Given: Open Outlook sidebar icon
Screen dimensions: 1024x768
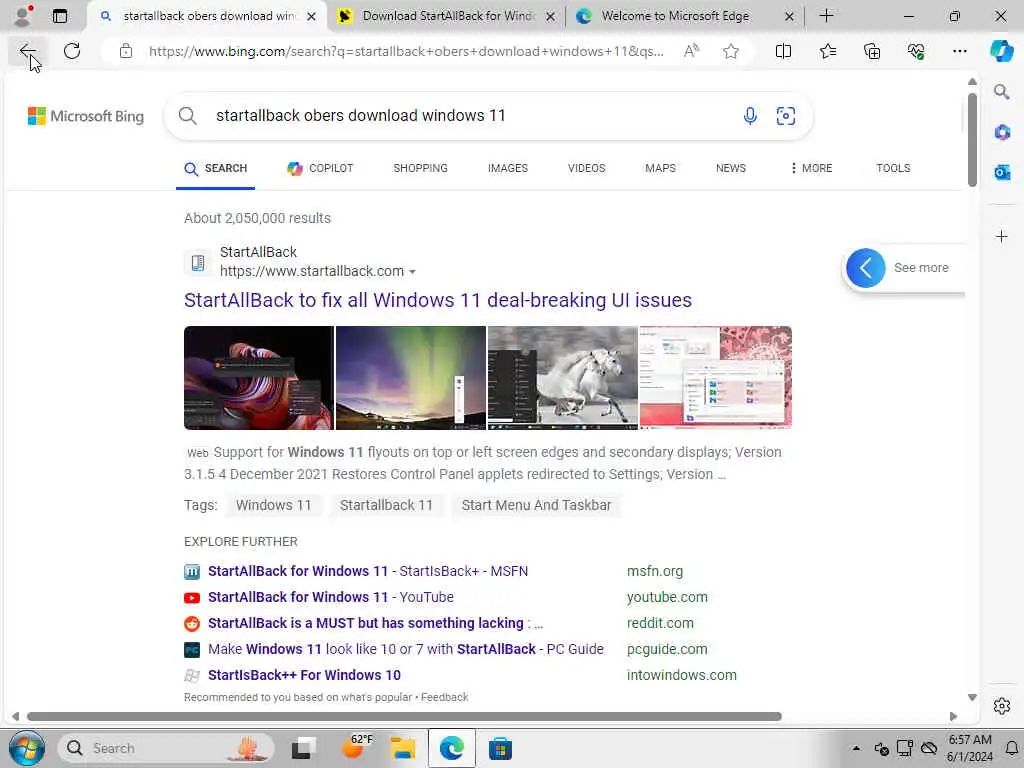Looking at the screenshot, I should coord(1002,172).
